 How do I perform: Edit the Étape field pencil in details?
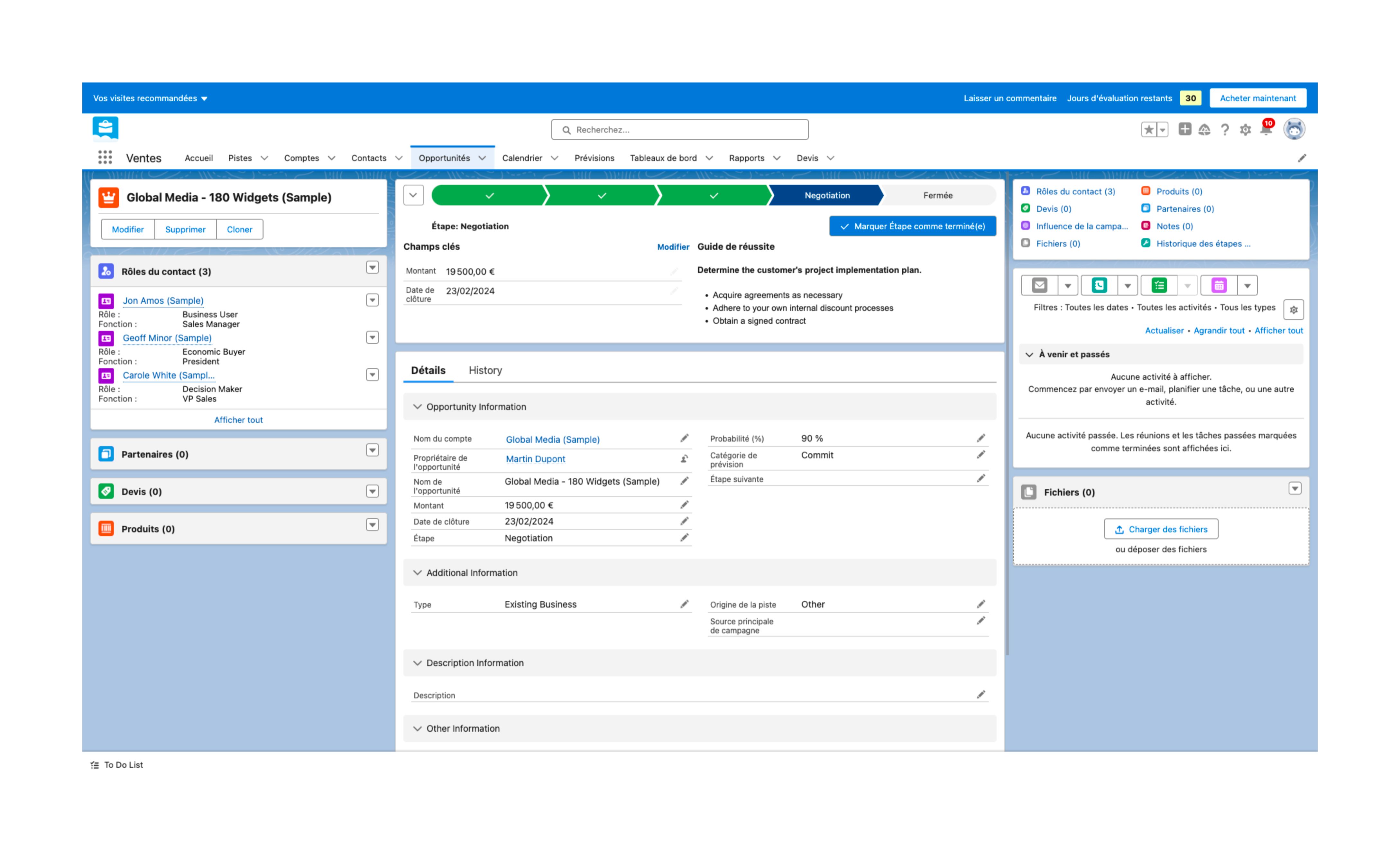point(684,538)
